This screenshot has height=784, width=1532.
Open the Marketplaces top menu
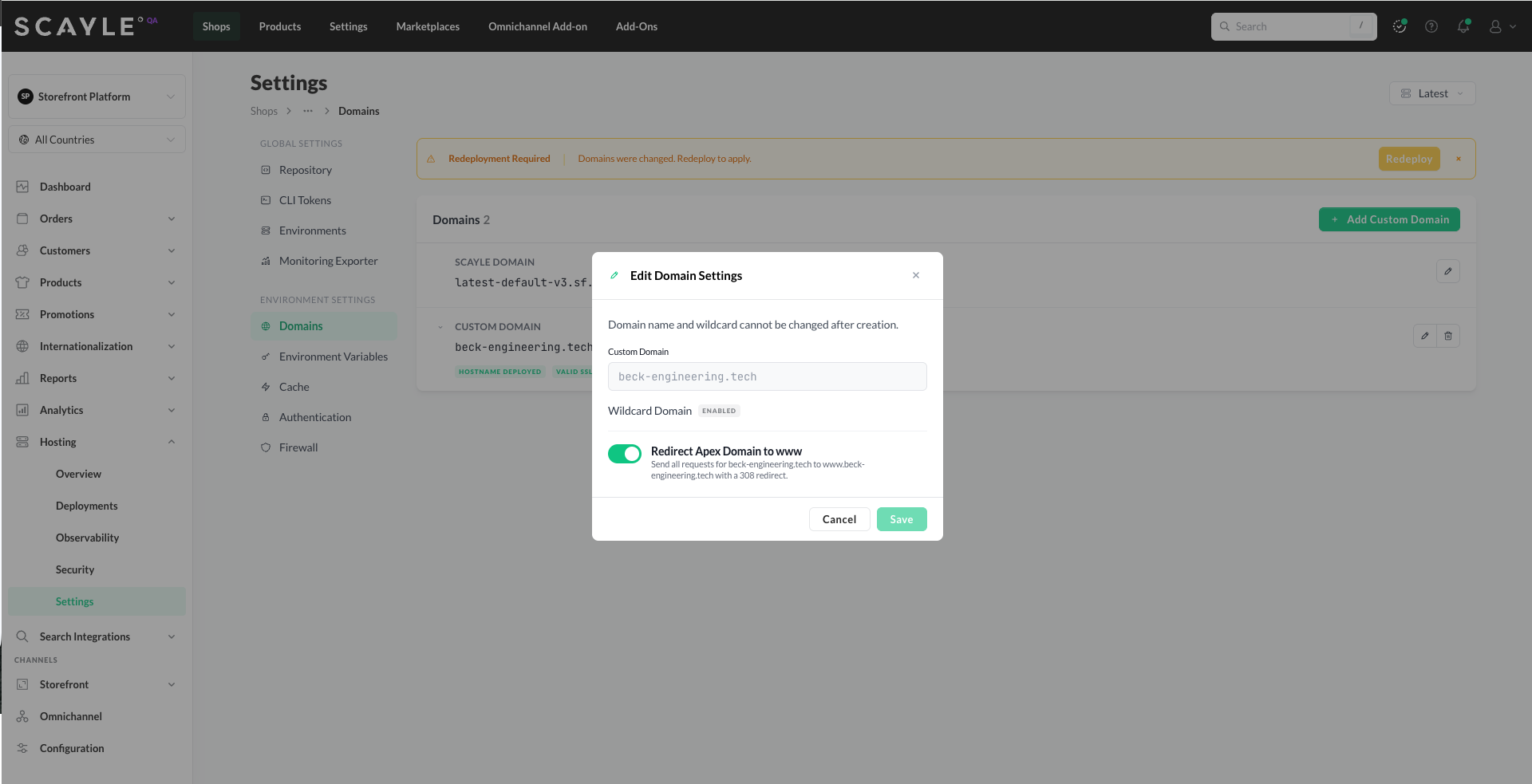point(428,26)
